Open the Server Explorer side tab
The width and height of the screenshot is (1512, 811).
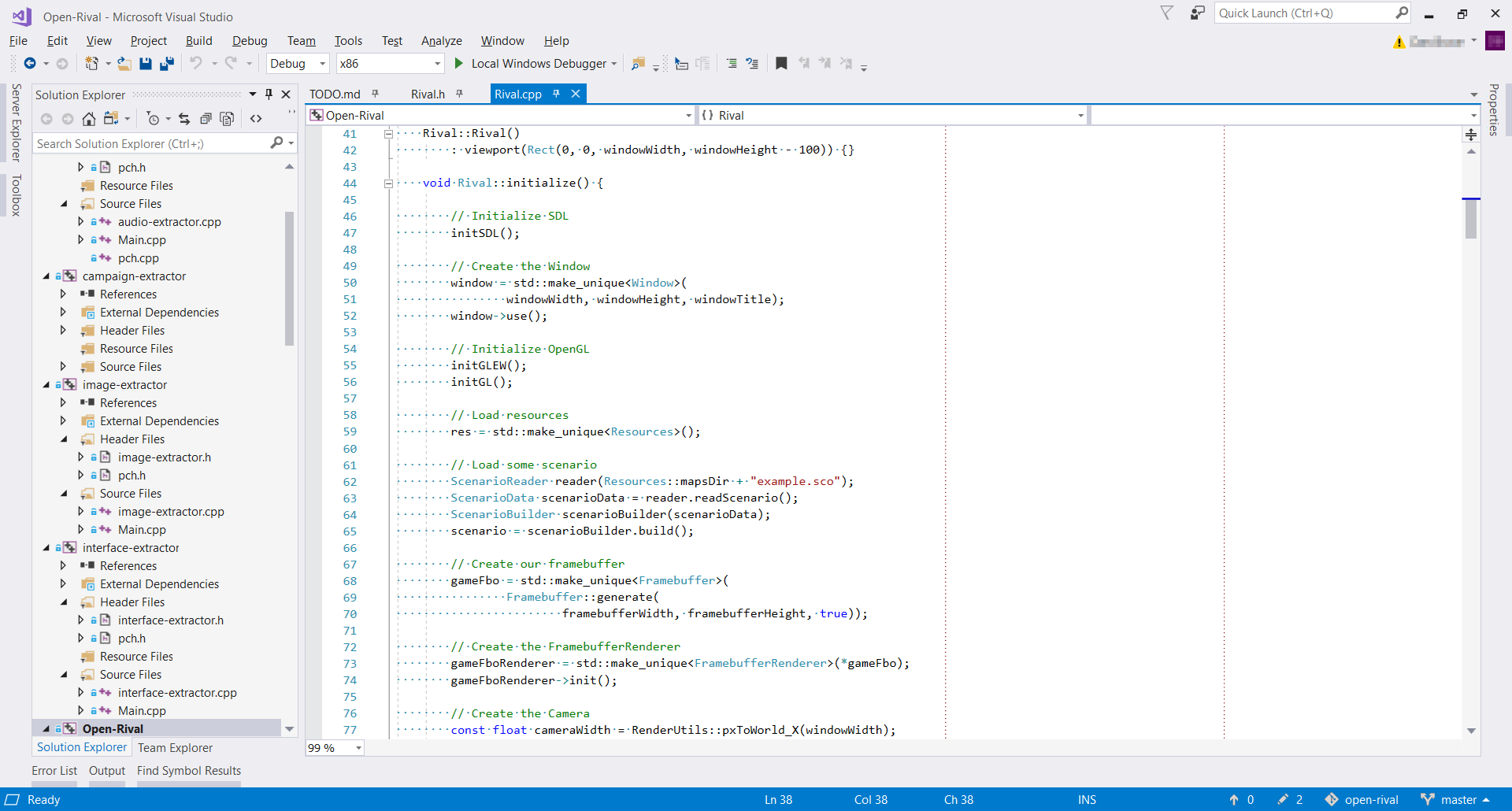click(16, 122)
